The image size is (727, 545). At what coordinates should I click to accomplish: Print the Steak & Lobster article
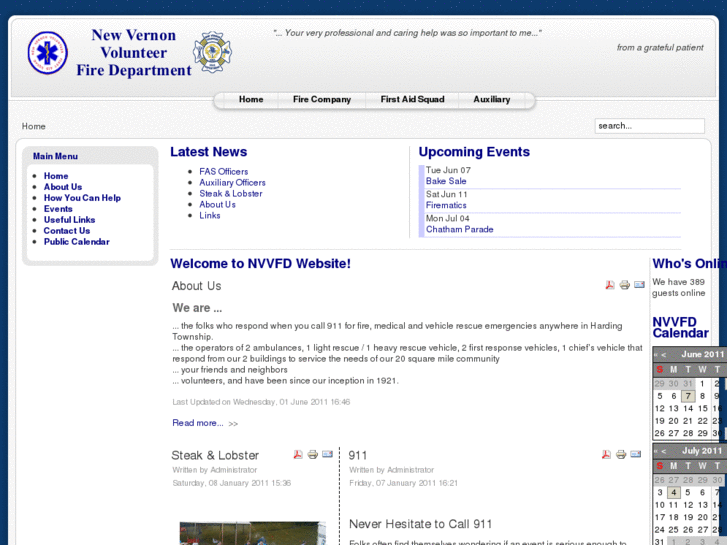tap(313, 455)
